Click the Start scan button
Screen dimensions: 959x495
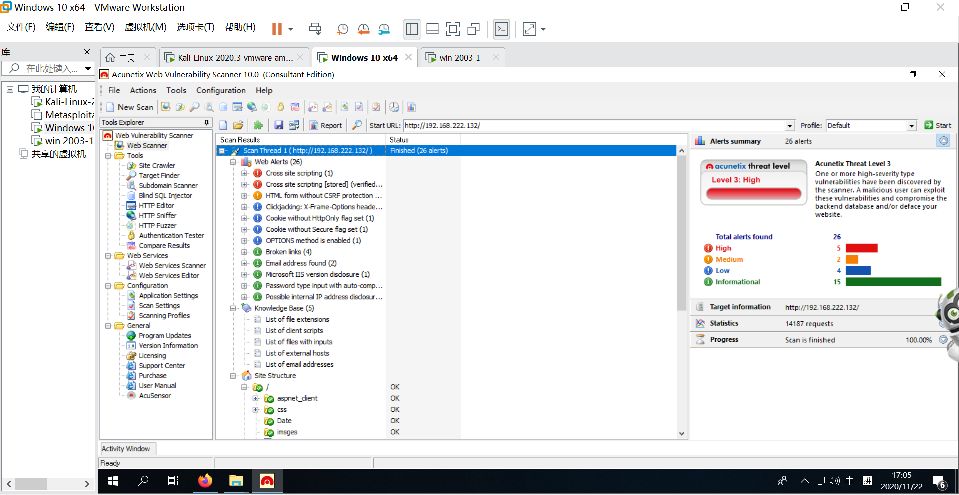coord(938,125)
